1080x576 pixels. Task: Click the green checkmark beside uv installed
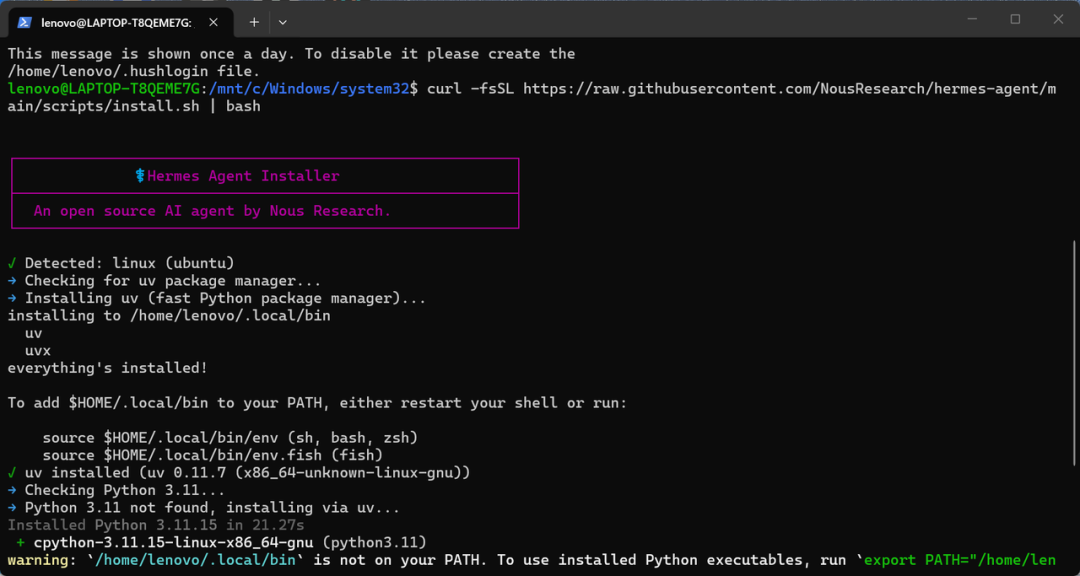click(12, 473)
